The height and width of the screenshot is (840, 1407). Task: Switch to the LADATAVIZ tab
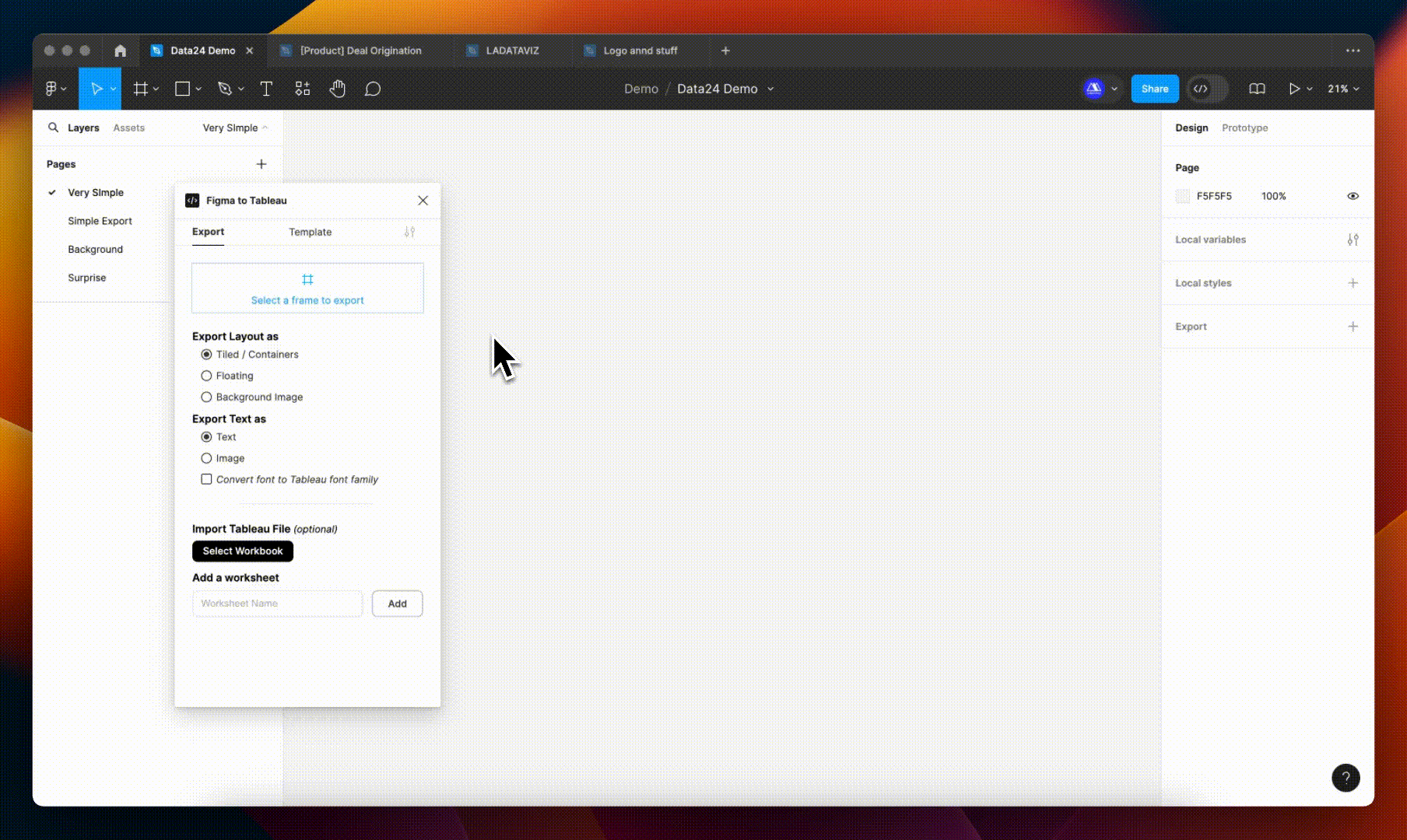[512, 51]
